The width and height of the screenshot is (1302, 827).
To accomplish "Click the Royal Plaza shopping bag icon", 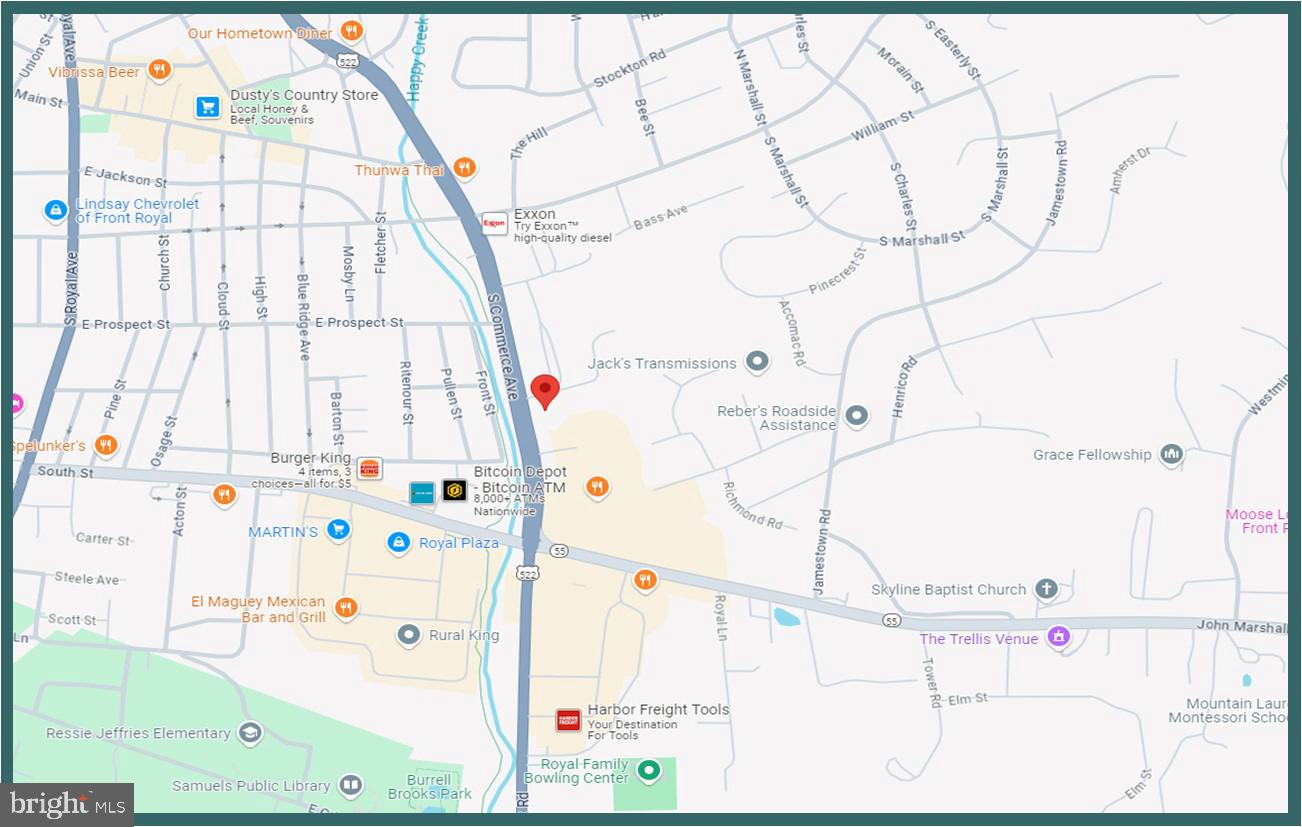I will 398,542.
